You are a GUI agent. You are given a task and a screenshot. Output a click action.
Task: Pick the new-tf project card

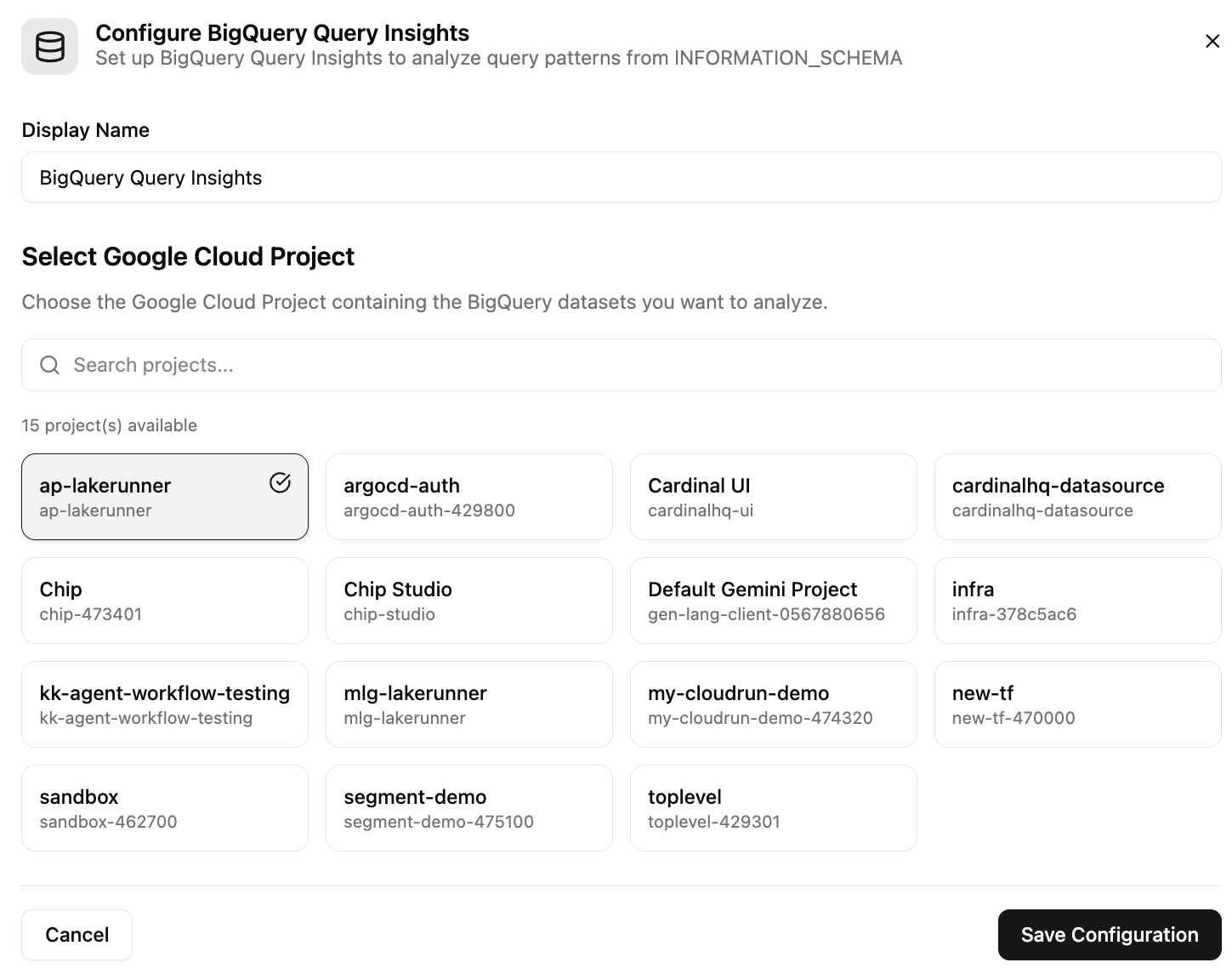pos(1077,704)
